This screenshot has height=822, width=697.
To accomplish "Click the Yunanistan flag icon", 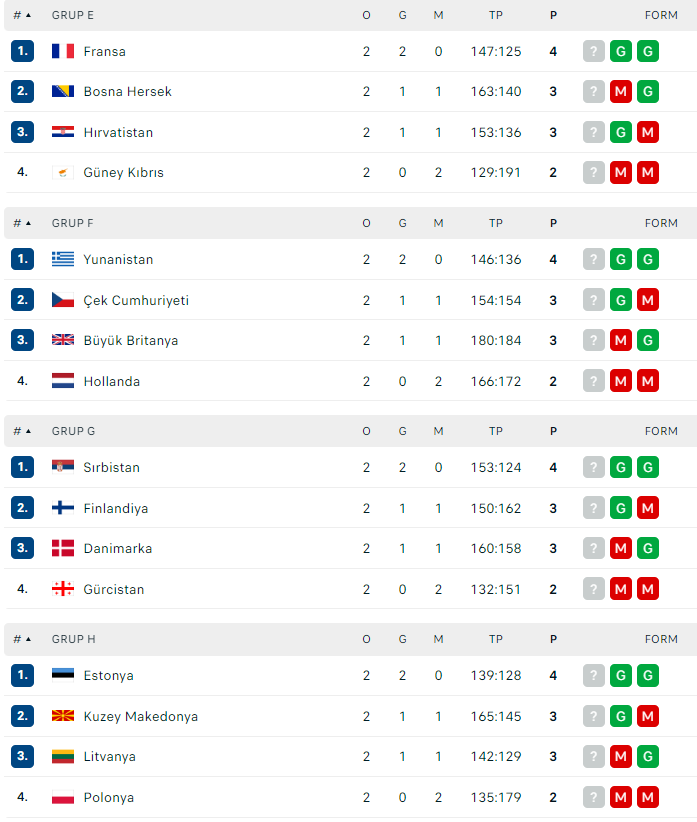I will (x=63, y=259).
